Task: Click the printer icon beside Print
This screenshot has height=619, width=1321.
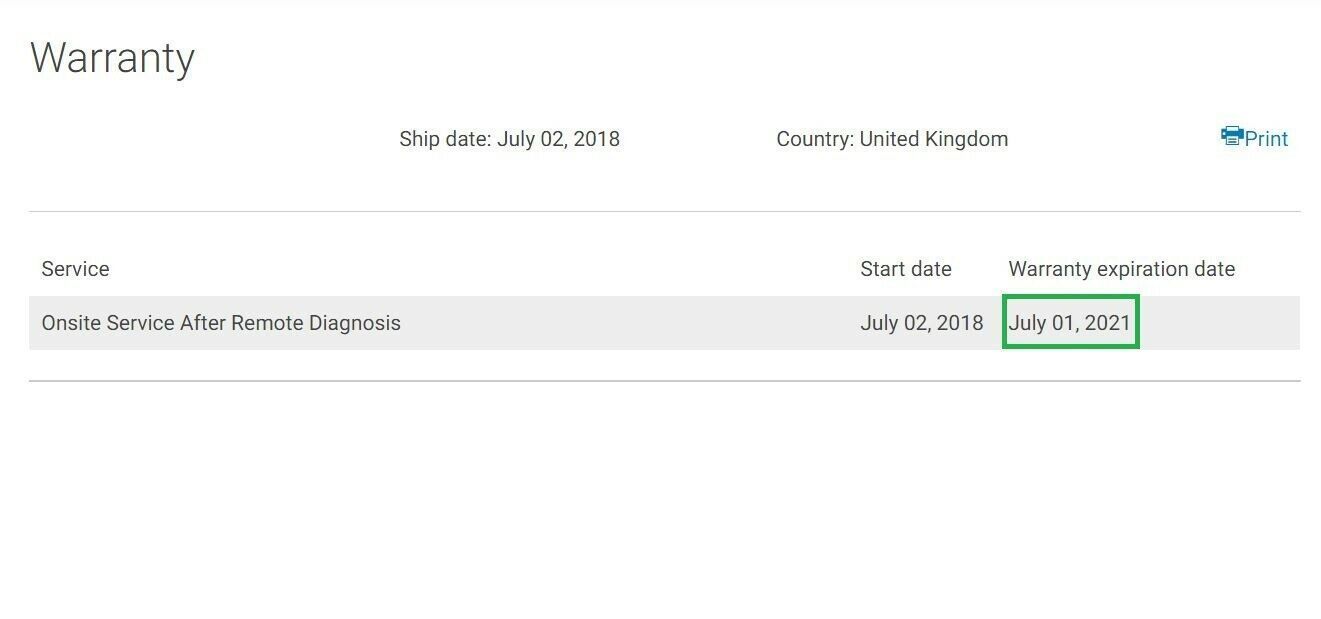Action: pos(1232,136)
